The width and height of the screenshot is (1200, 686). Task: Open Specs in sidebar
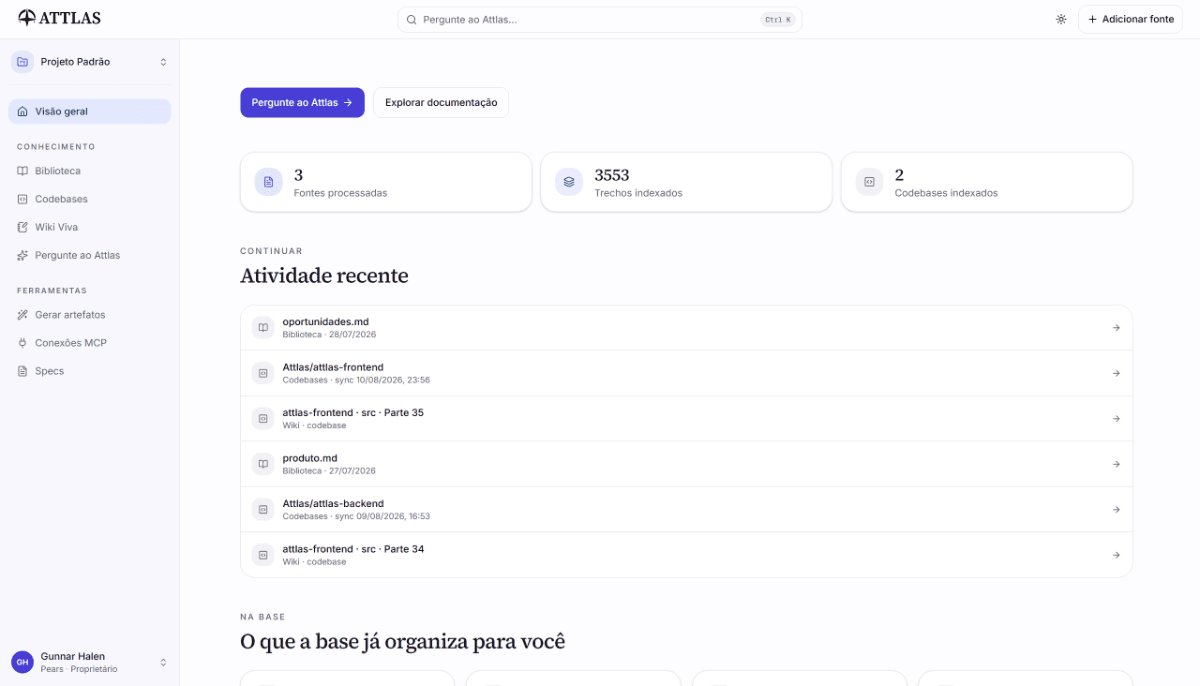click(x=89, y=371)
